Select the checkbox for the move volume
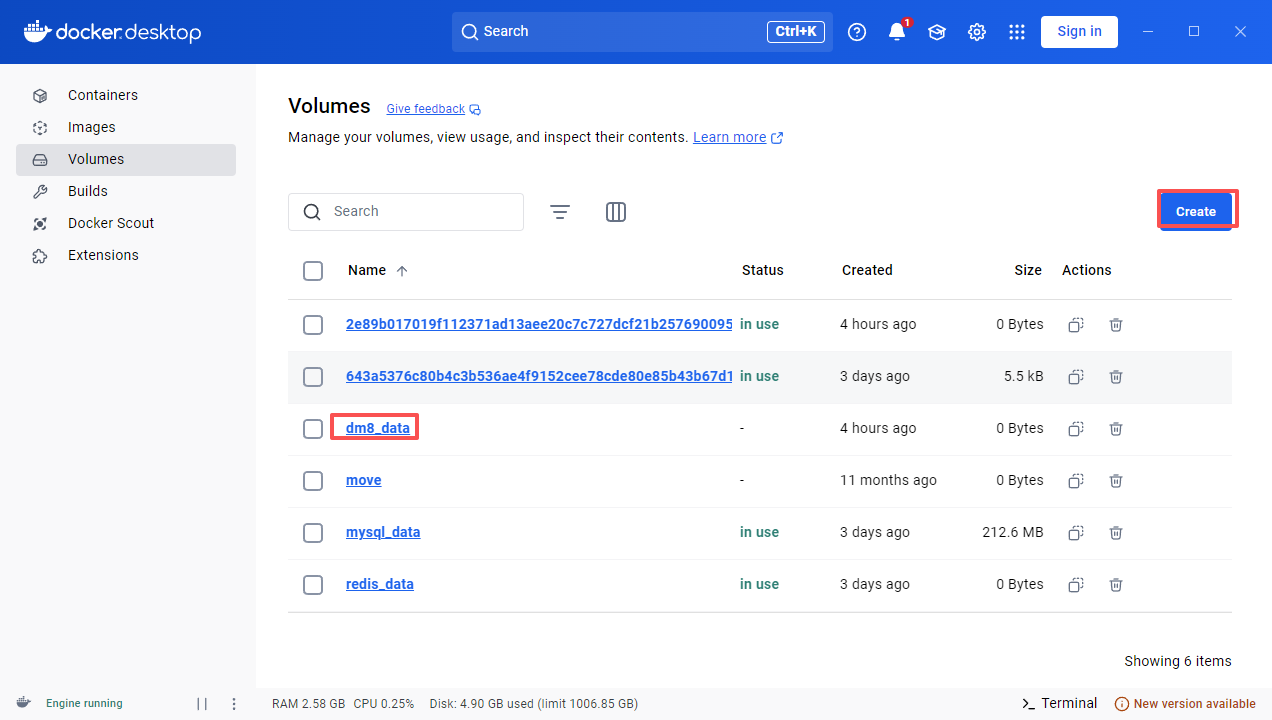 tap(313, 481)
